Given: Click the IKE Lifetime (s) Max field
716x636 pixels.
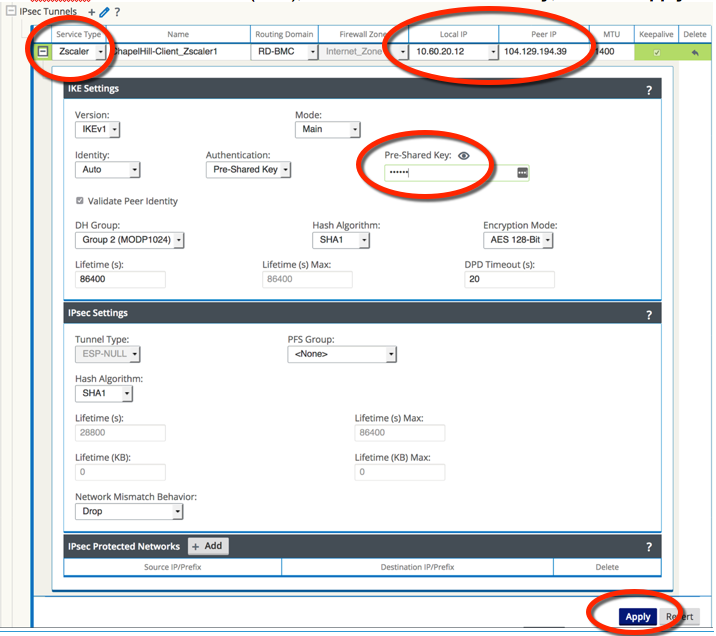Looking at the screenshot, I should 307,279.
